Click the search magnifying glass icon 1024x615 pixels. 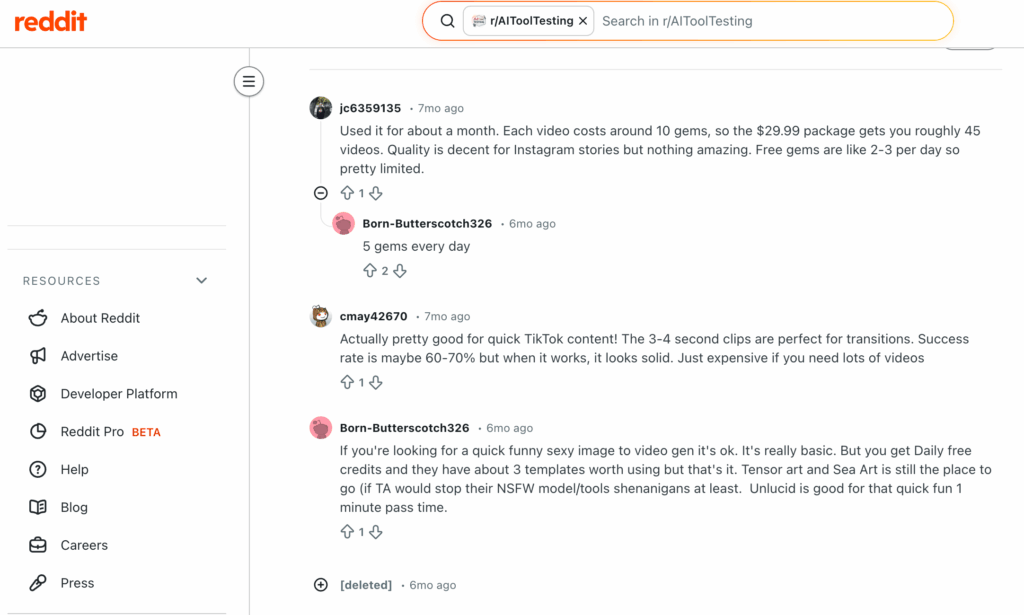[446, 20]
